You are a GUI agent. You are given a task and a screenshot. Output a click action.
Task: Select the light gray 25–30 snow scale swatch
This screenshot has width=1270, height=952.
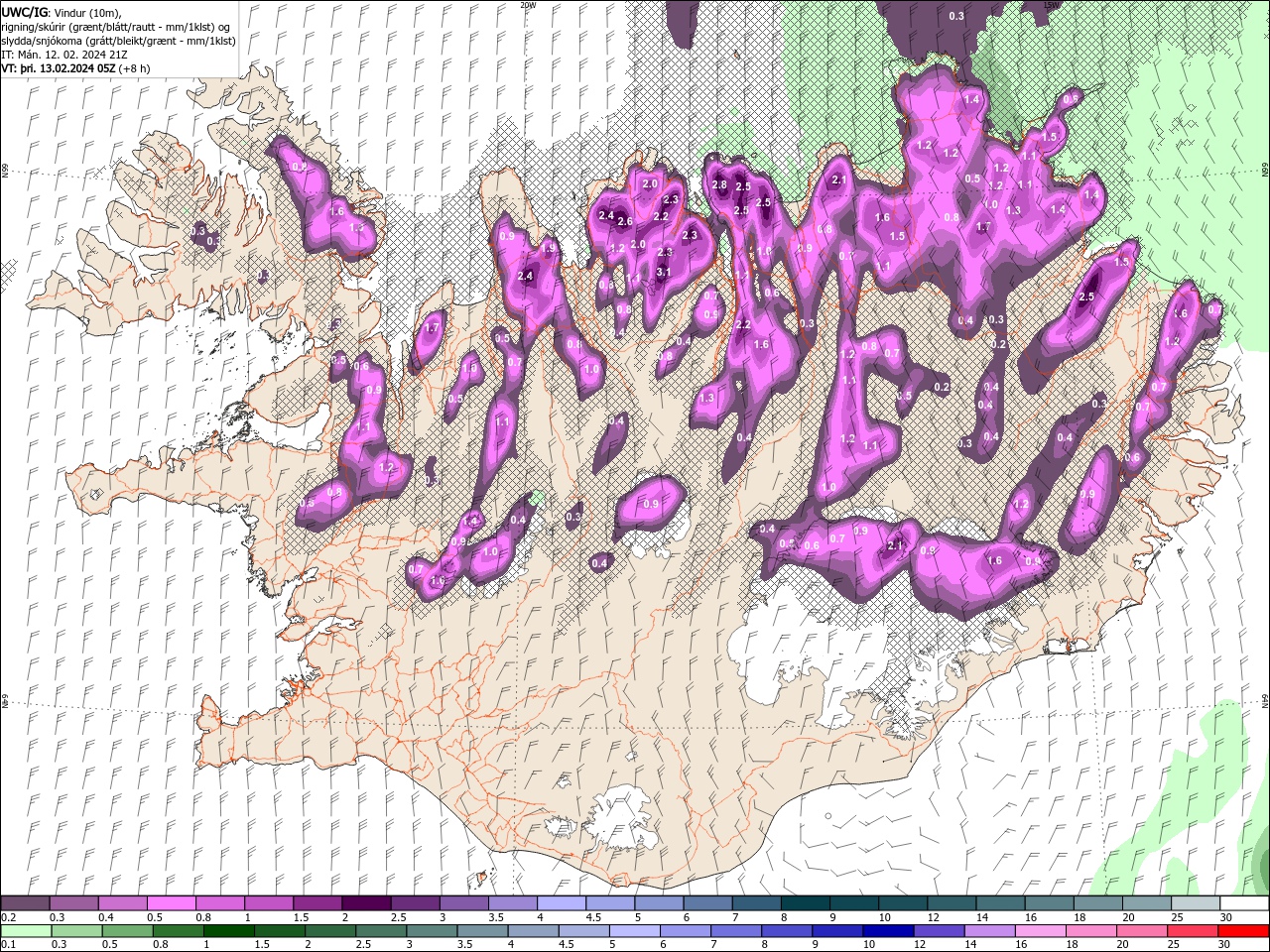1195,903
